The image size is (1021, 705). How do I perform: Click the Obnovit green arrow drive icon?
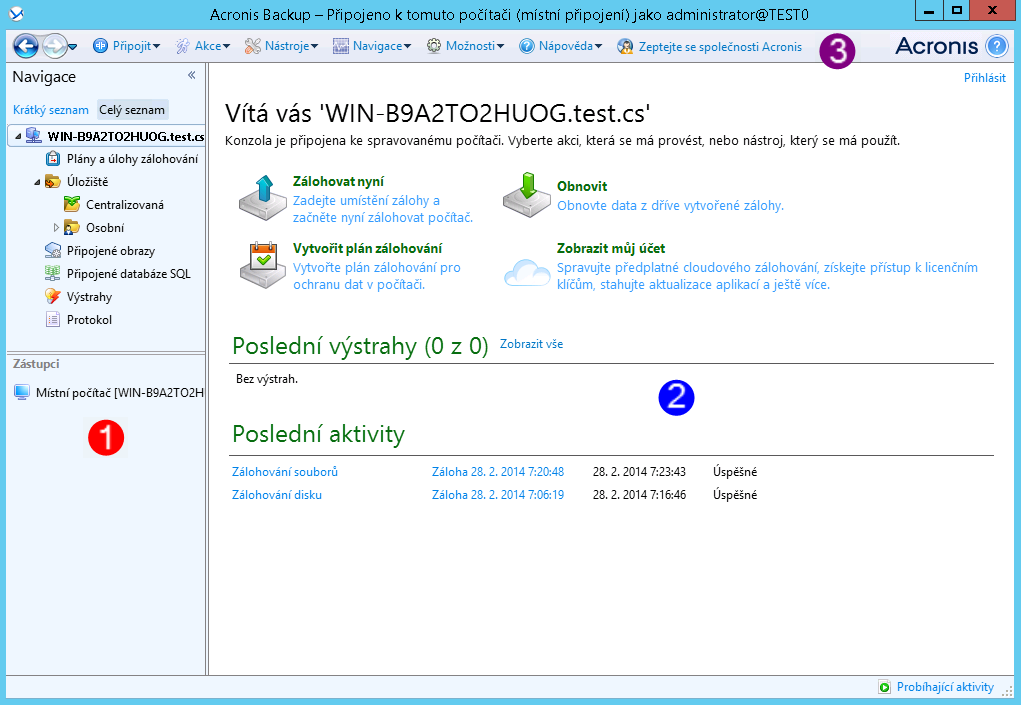[527, 195]
